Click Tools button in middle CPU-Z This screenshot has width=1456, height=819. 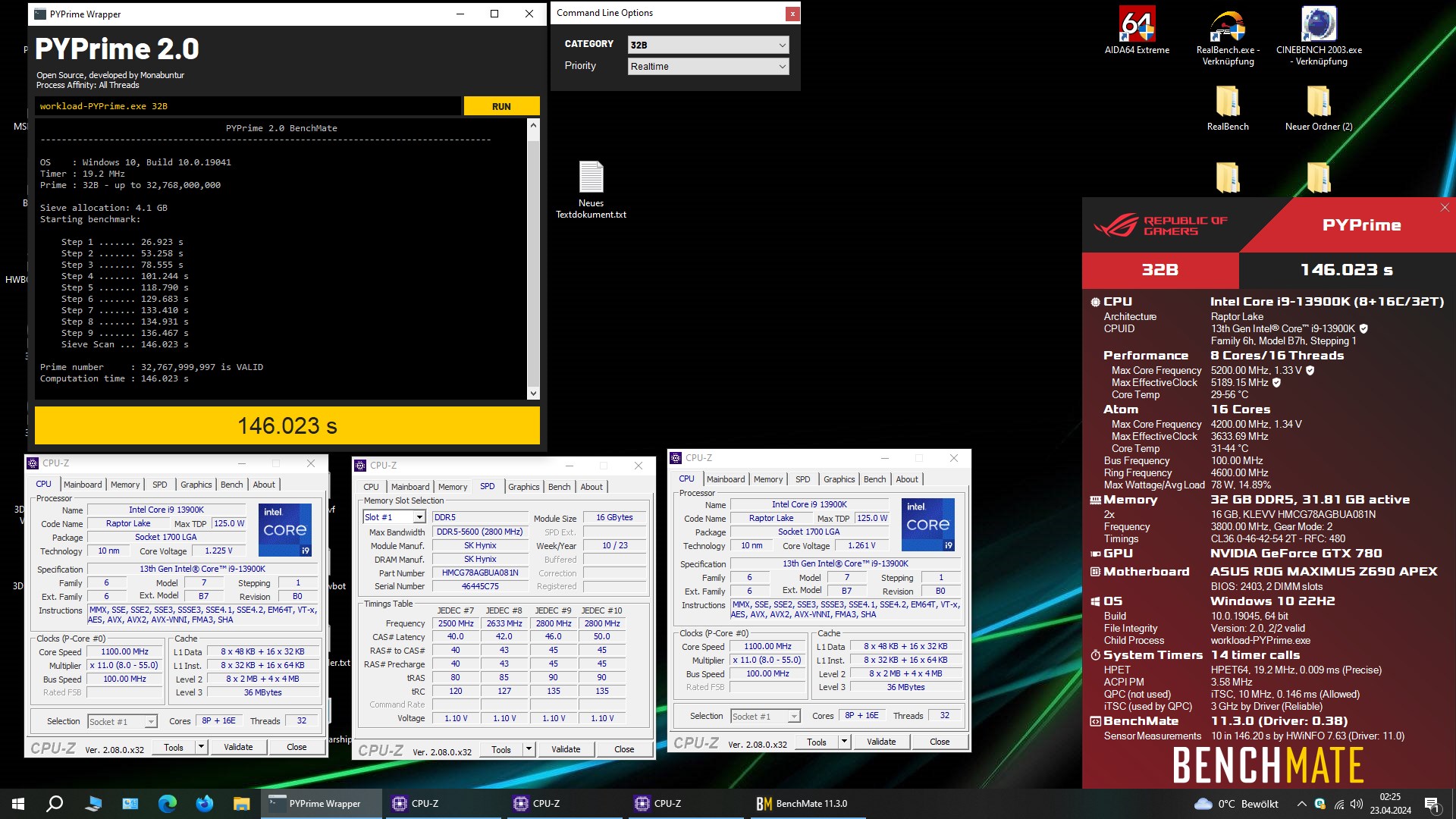[501, 749]
